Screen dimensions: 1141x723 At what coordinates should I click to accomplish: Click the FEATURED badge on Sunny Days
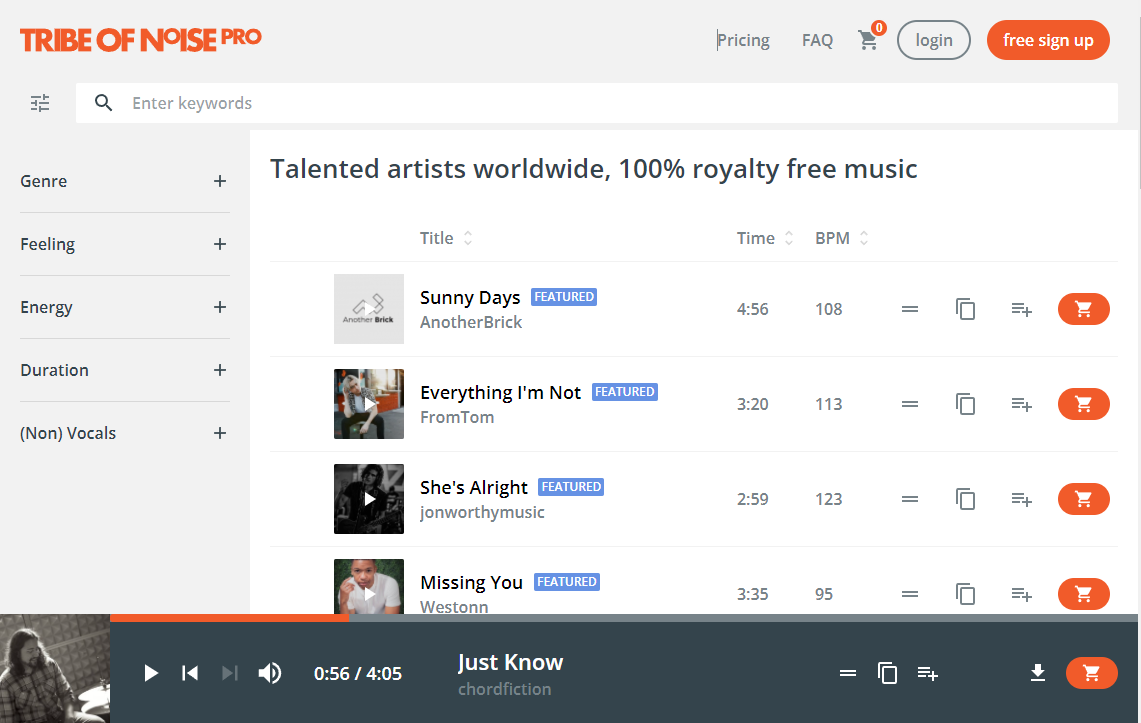tap(564, 297)
